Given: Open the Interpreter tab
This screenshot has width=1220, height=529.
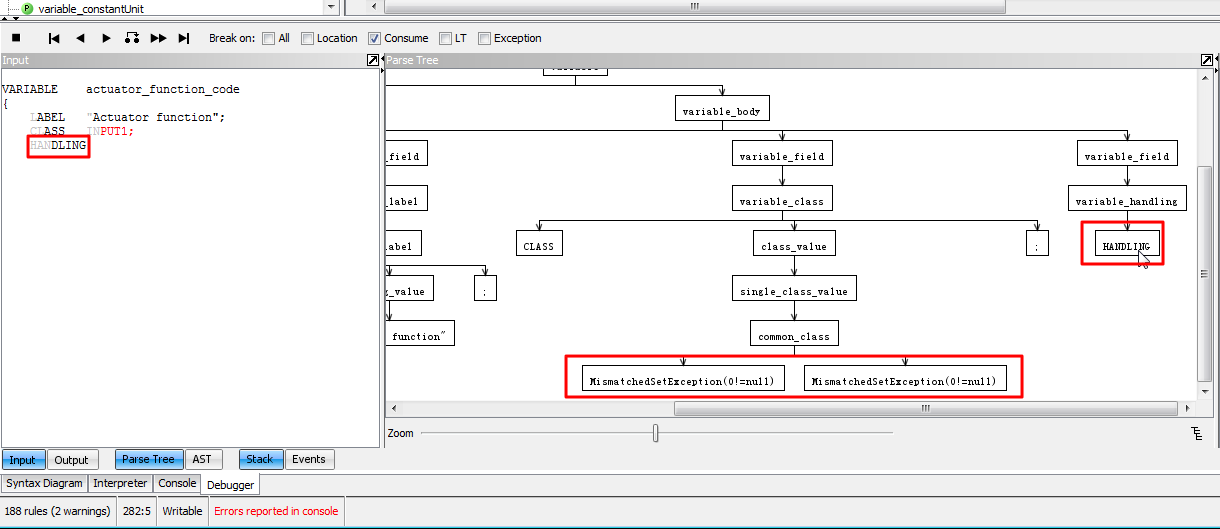Looking at the screenshot, I should (121, 483).
